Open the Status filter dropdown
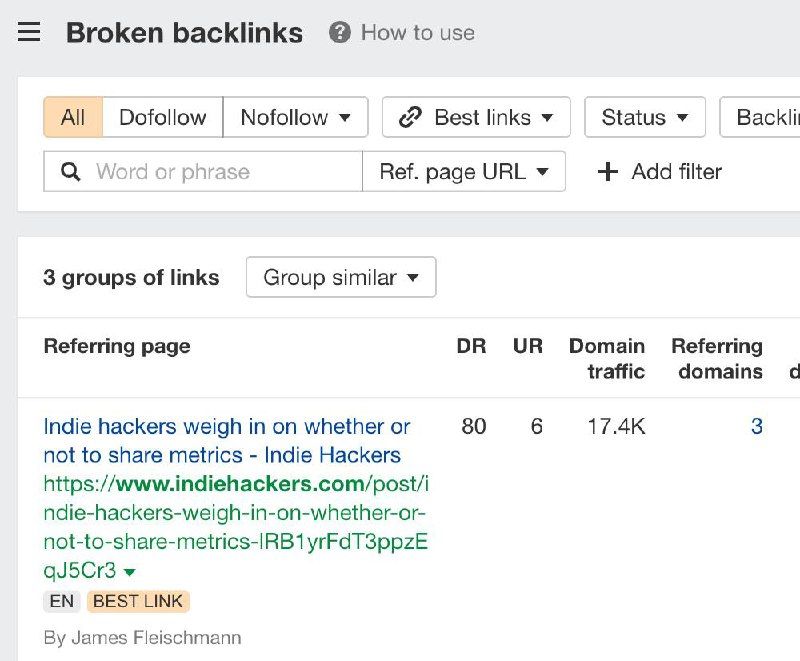 pyautogui.click(x=645, y=117)
